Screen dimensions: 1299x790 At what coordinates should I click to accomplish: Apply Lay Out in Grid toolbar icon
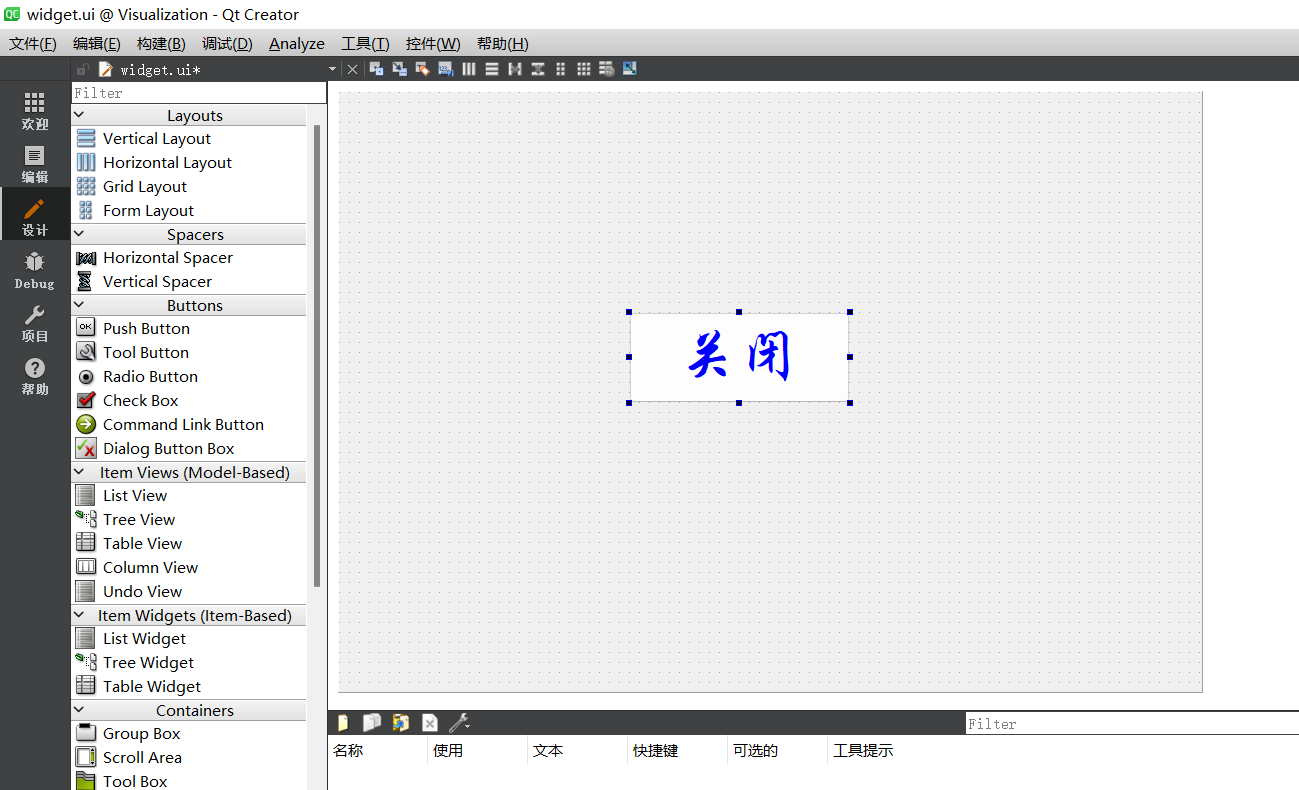point(584,69)
